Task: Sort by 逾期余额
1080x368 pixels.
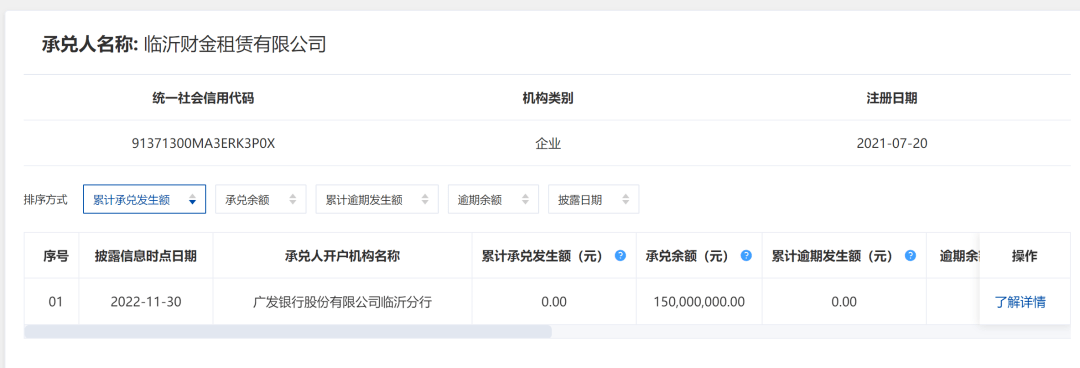Action: (494, 200)
